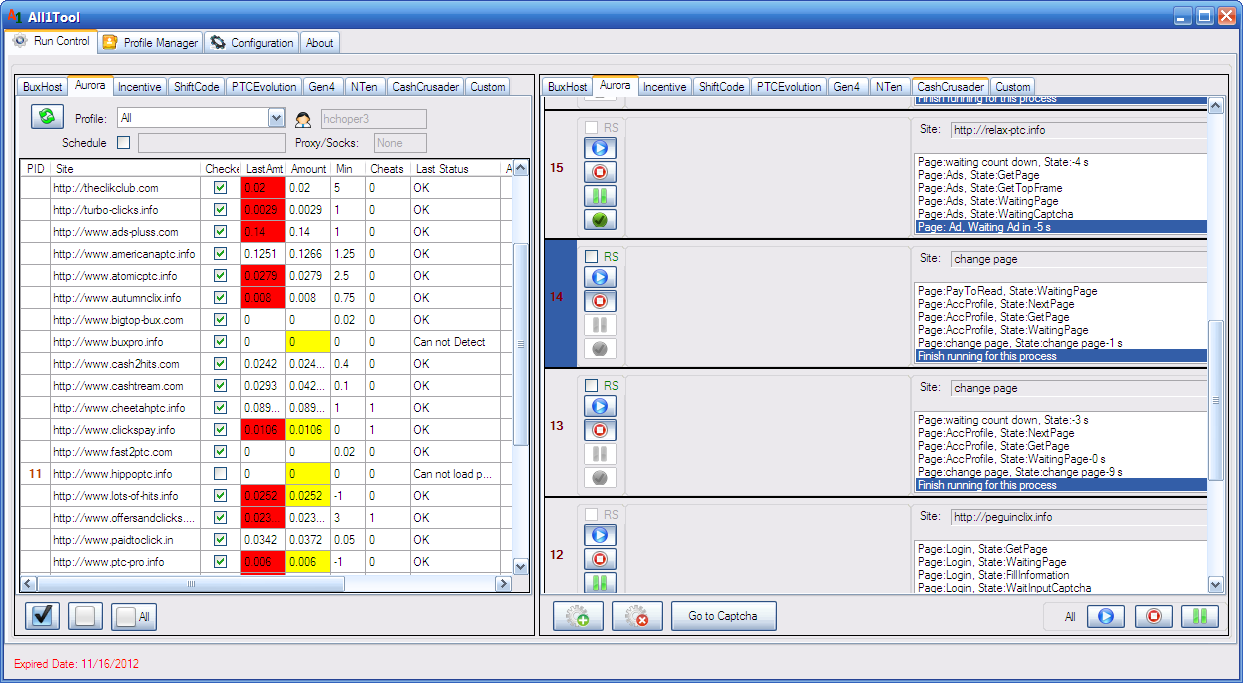
Task: Check the box for hippoptc.info site row
Action: [x=220, y=474]
